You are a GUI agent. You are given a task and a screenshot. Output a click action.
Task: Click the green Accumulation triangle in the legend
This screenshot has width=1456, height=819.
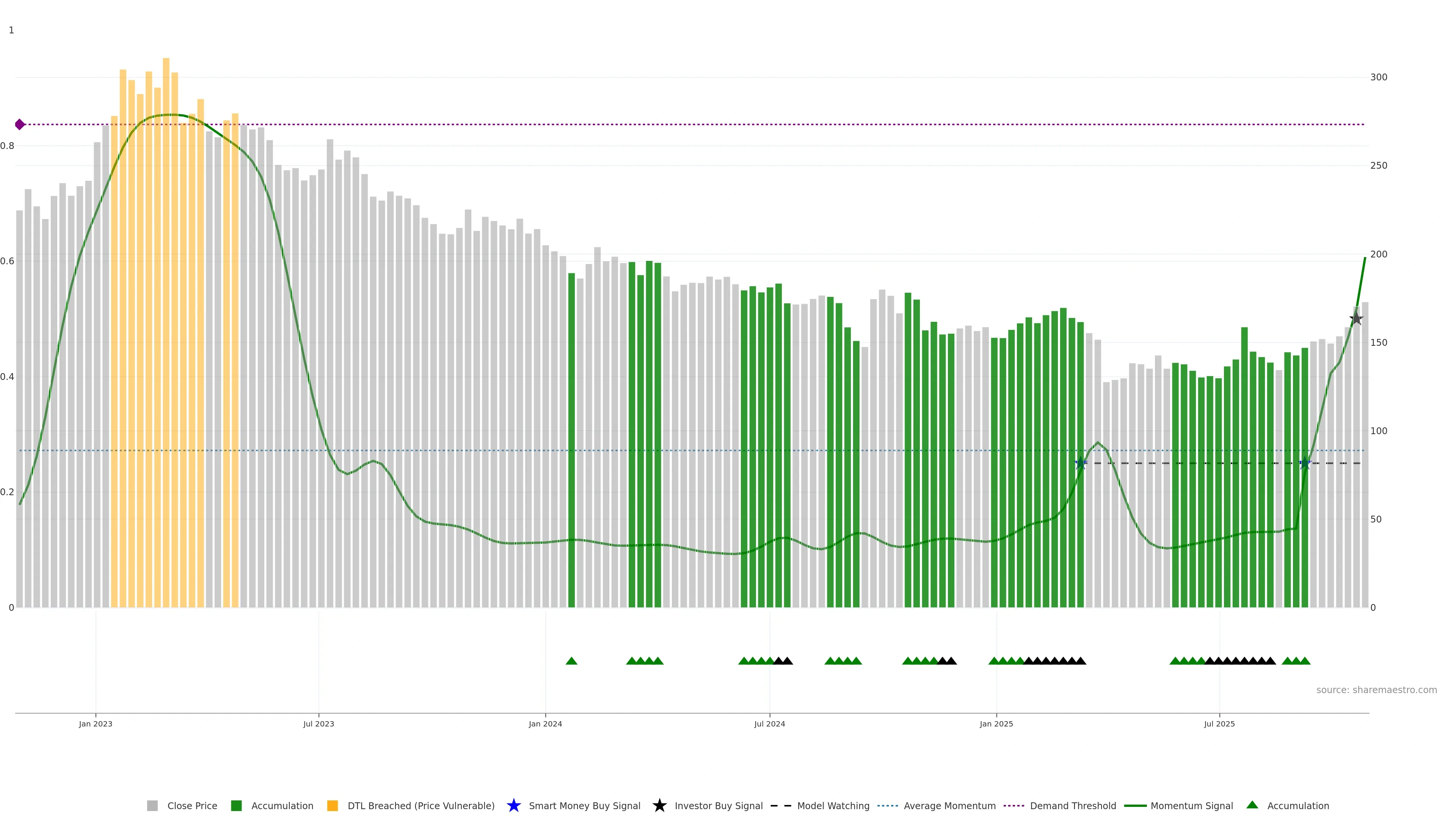pyautogui.click(x=1252, y=805)
